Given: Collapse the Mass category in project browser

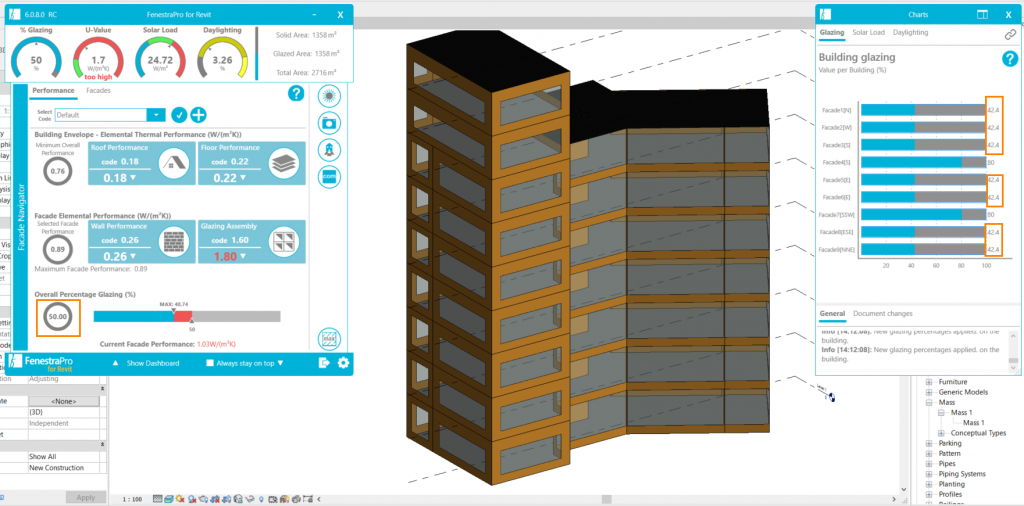Looking at the screenshot, I should tap(929, 403).
